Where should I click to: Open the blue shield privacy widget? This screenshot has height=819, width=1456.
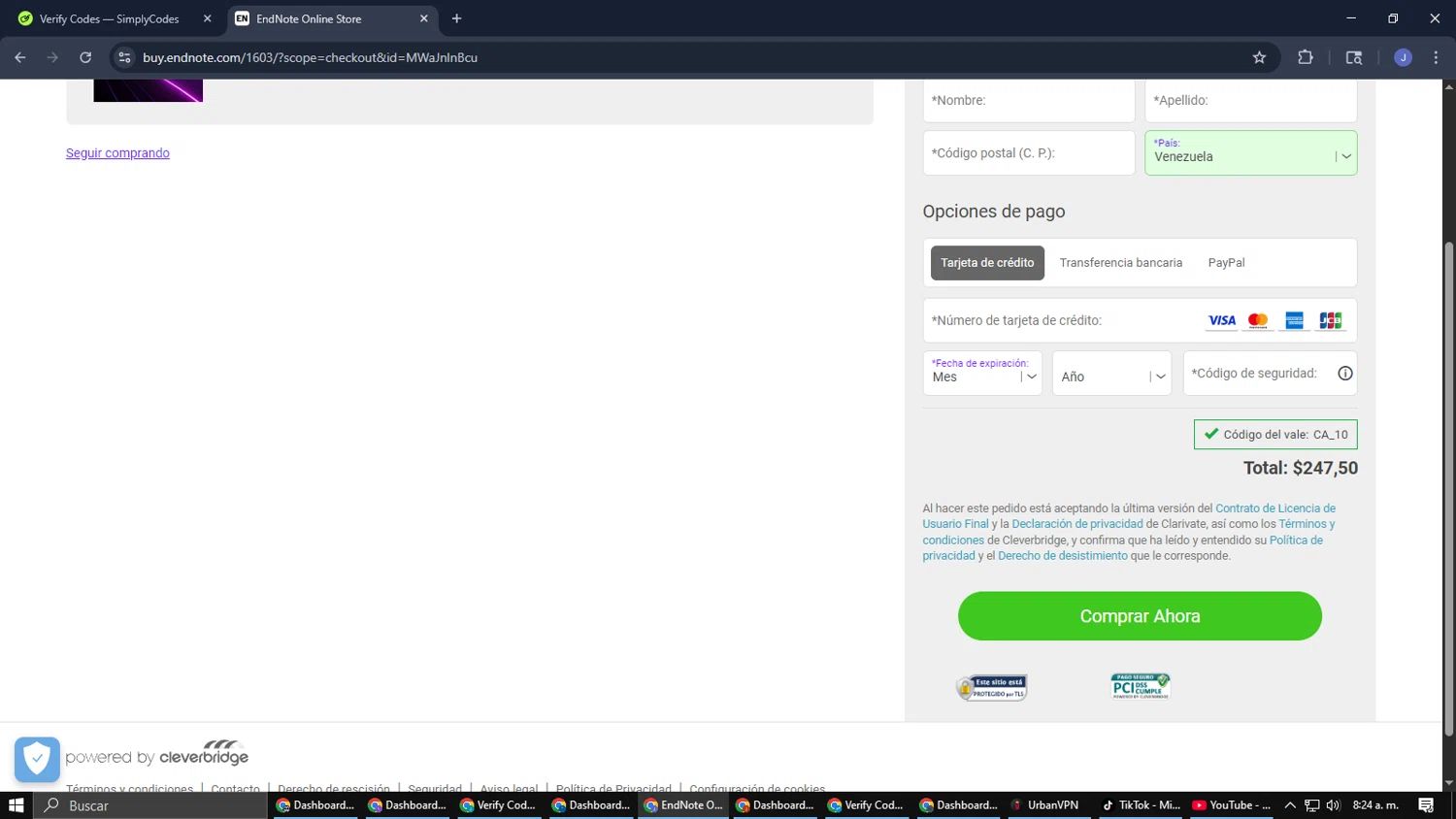point(37,759)
